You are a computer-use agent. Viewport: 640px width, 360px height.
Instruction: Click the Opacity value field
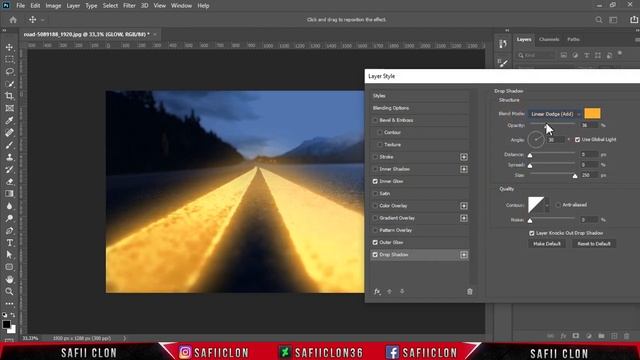click(x=589, y=125)
